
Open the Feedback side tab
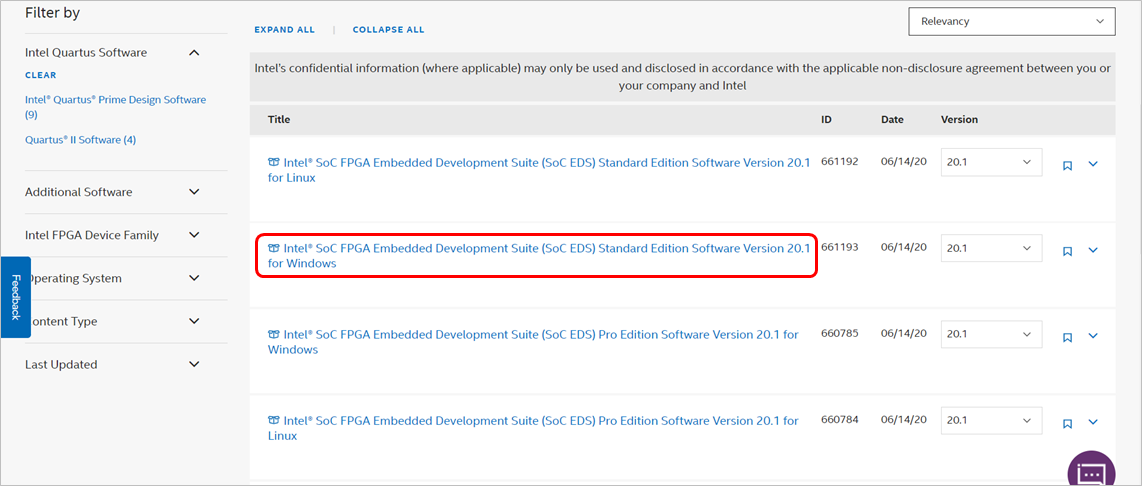(15, 297)
